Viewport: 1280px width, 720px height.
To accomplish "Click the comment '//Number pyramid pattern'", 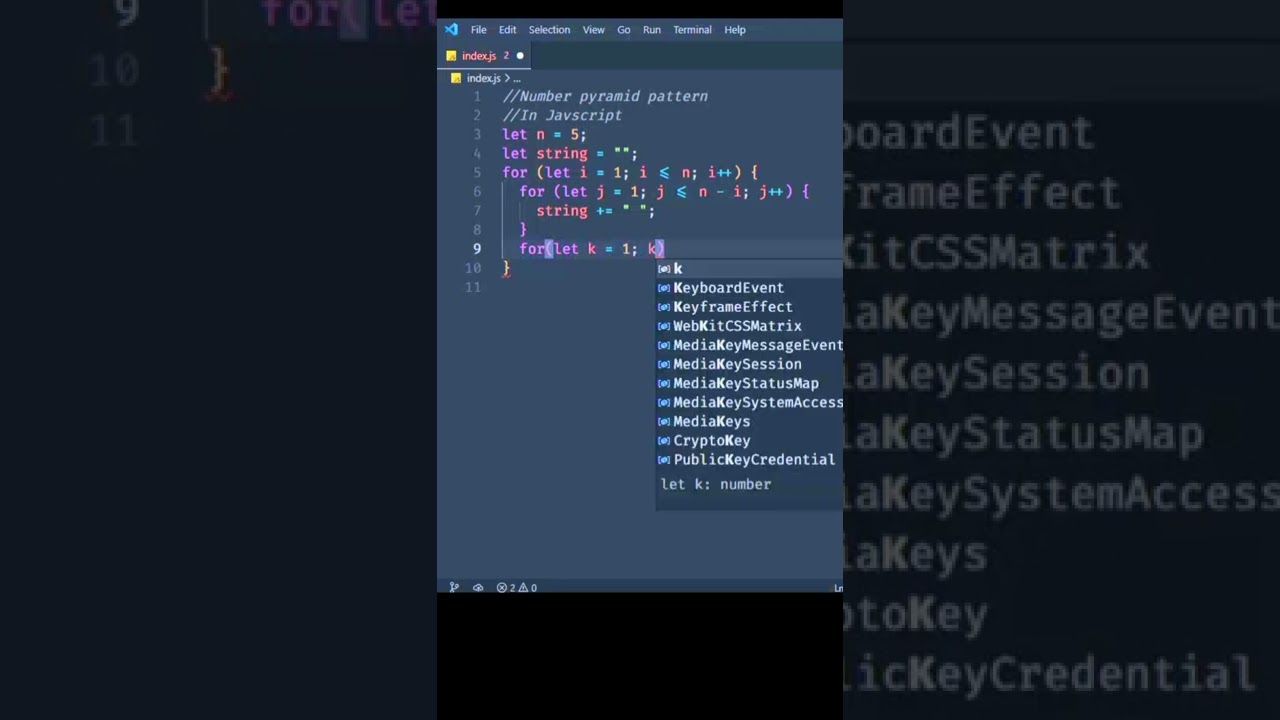I will click(605, 96).
